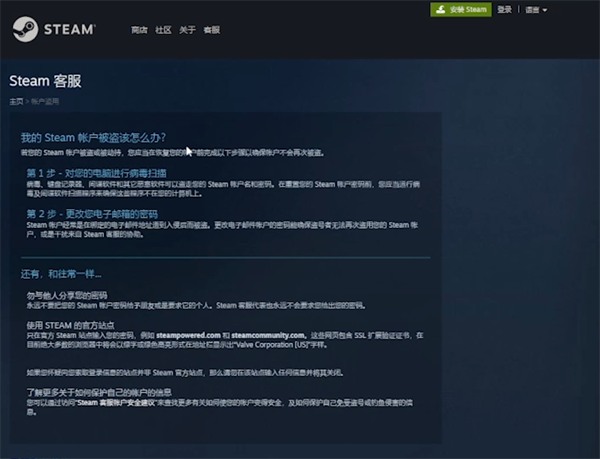Click heading 我的 Steam 帐户被盗该怎么办?
This screenshot has height=459, width=600.
point(93,137)
